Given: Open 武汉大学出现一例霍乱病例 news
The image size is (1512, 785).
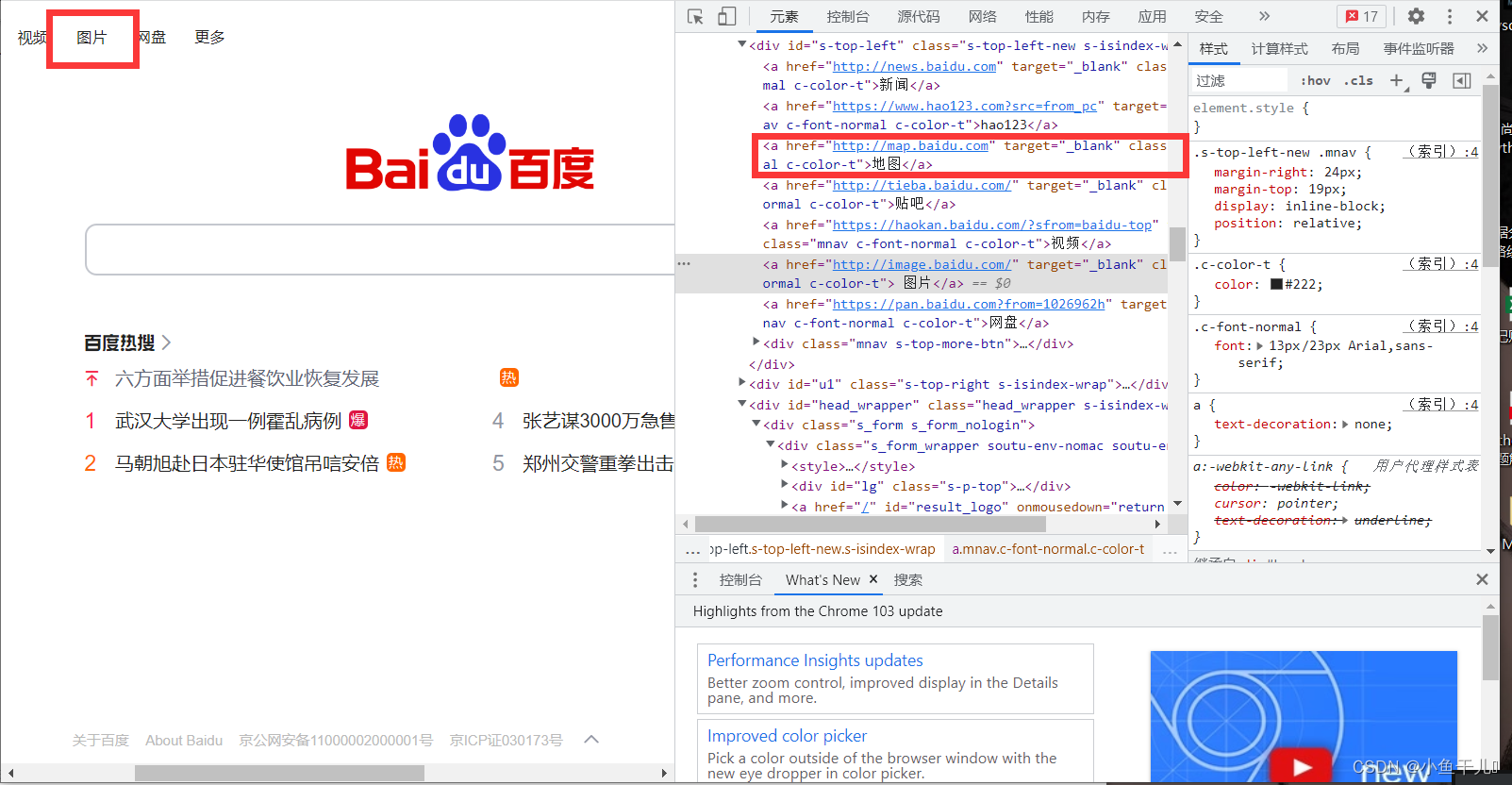Looking at the screenshot, I should (228, 420).
